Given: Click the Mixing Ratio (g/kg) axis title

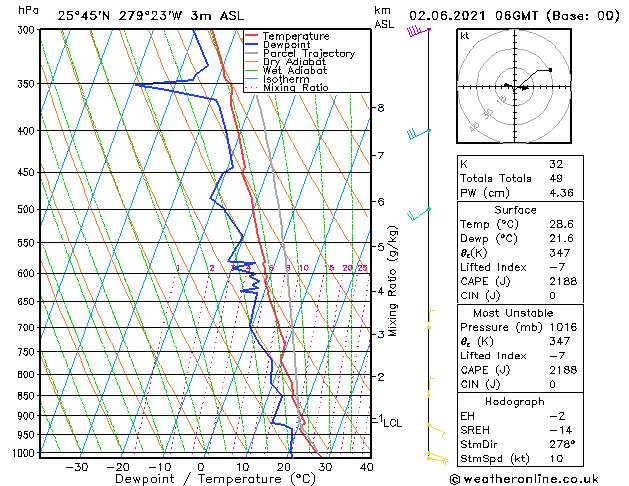Looking at the screenshot, I should (392, 281).
